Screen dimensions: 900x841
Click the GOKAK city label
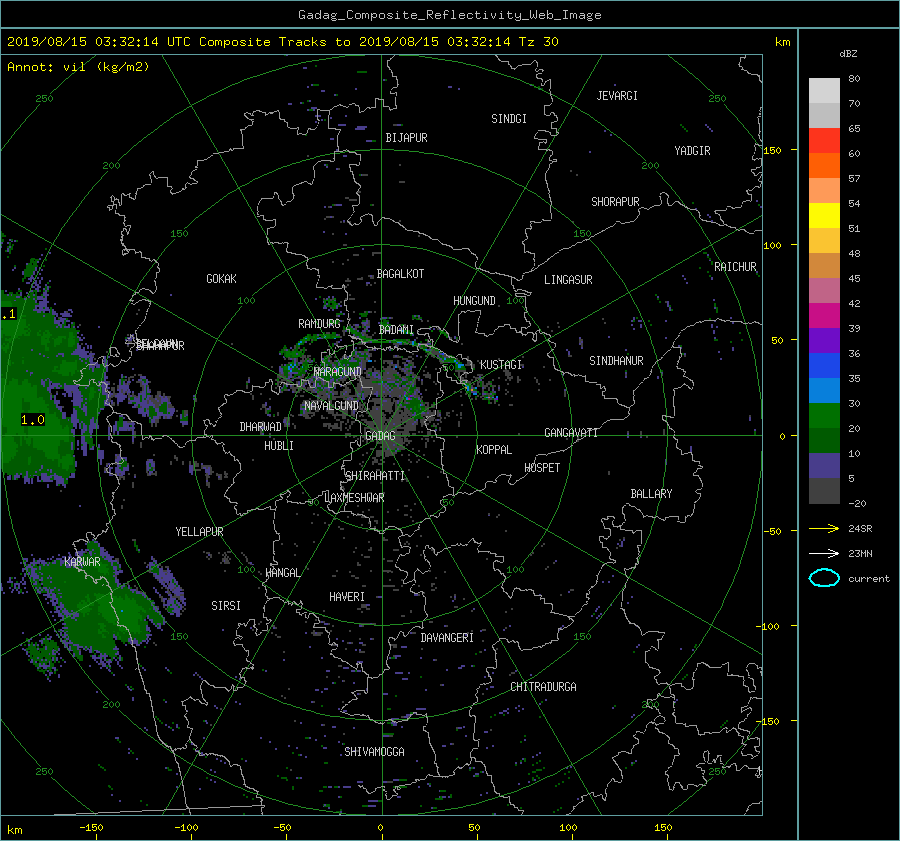(x=222, y=279)
